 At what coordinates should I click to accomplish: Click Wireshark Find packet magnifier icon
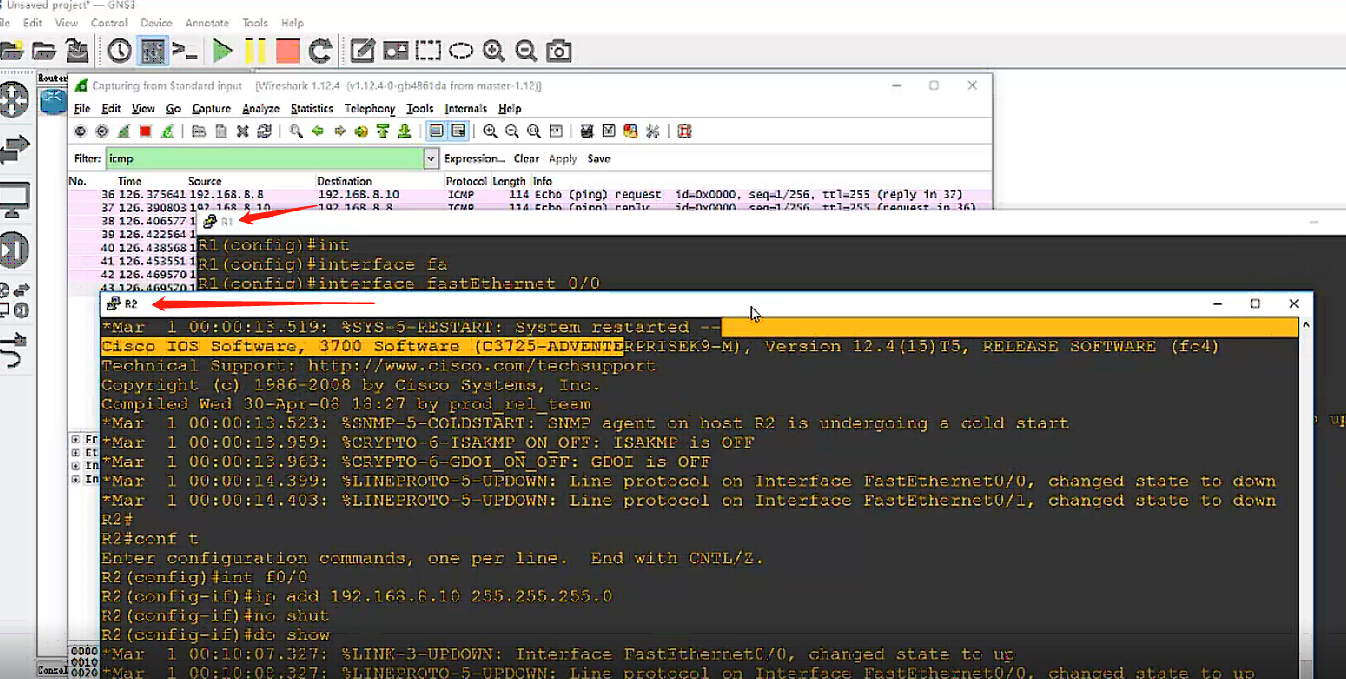(x=296, y=131)
